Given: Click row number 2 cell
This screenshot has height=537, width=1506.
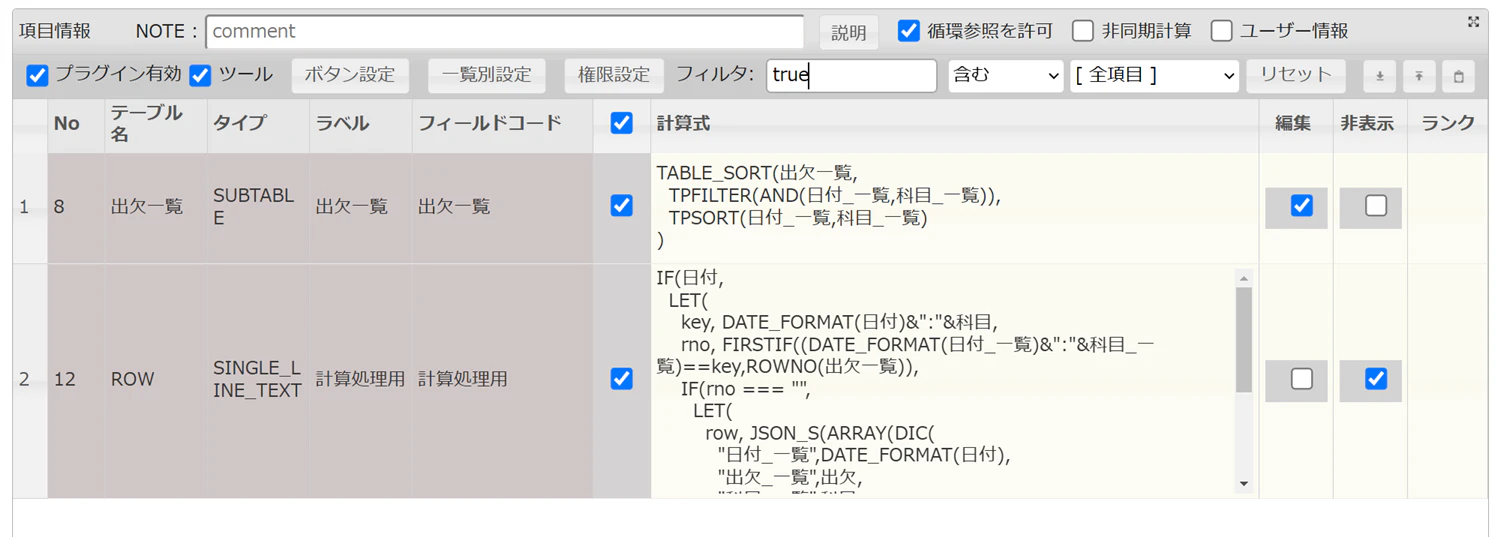Looking at the screenshot, I should click(x=30, y=380).
